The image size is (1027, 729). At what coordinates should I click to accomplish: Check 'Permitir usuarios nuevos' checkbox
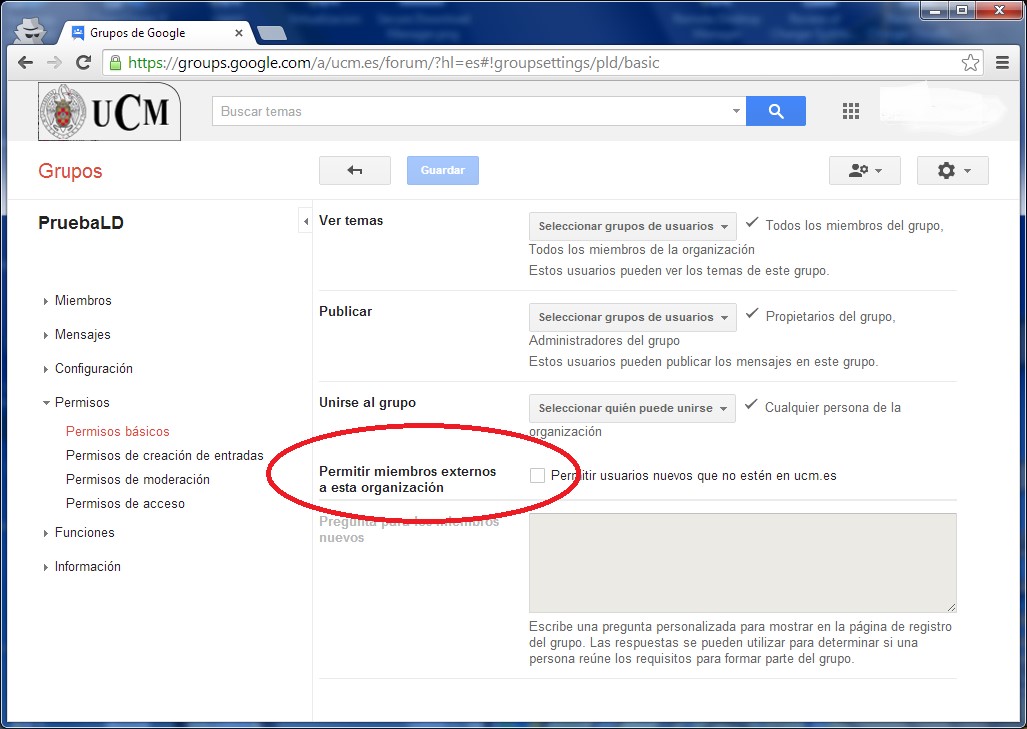click(537, 476)
